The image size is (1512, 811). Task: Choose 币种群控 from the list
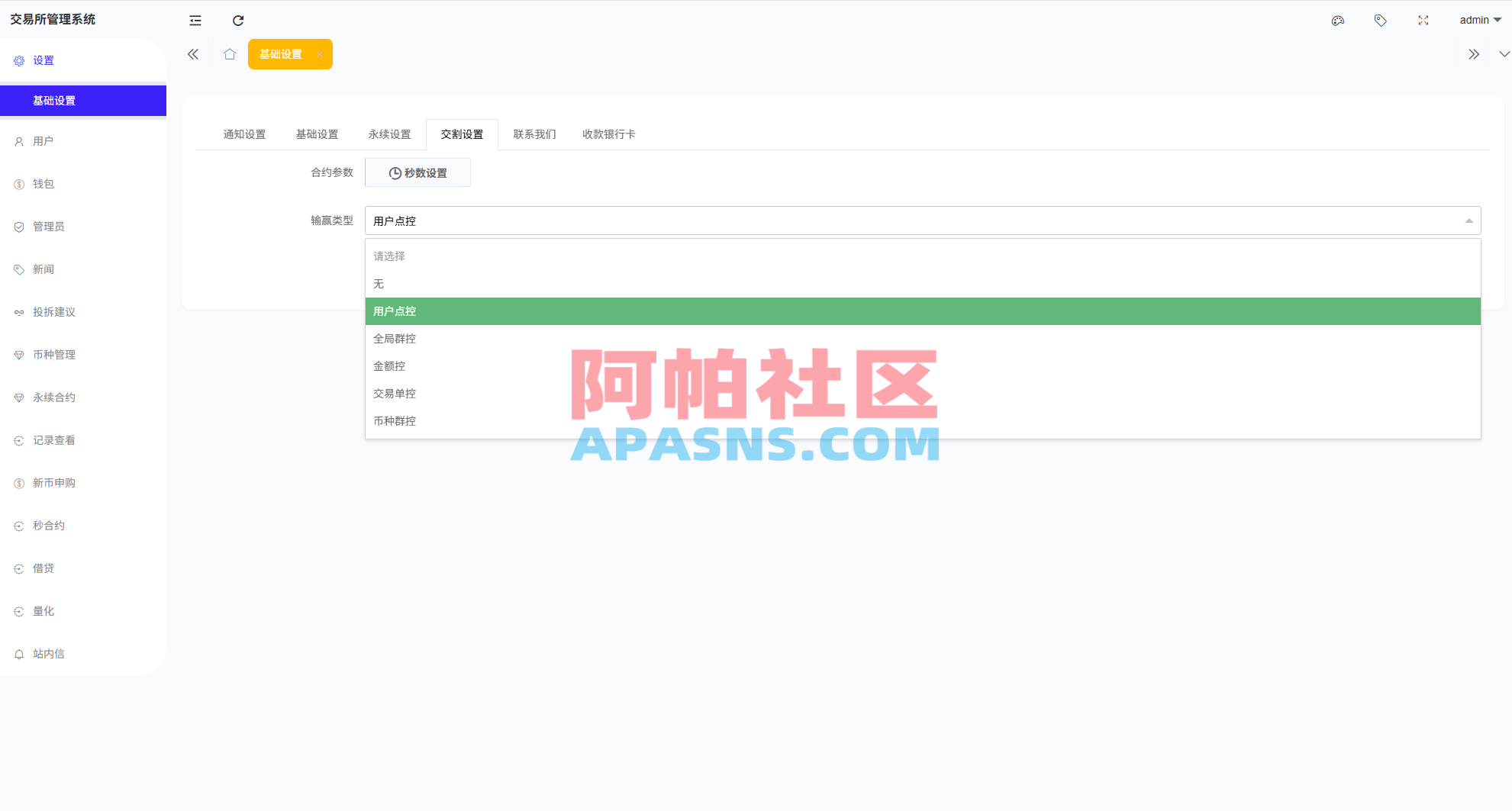coord(395,420)
